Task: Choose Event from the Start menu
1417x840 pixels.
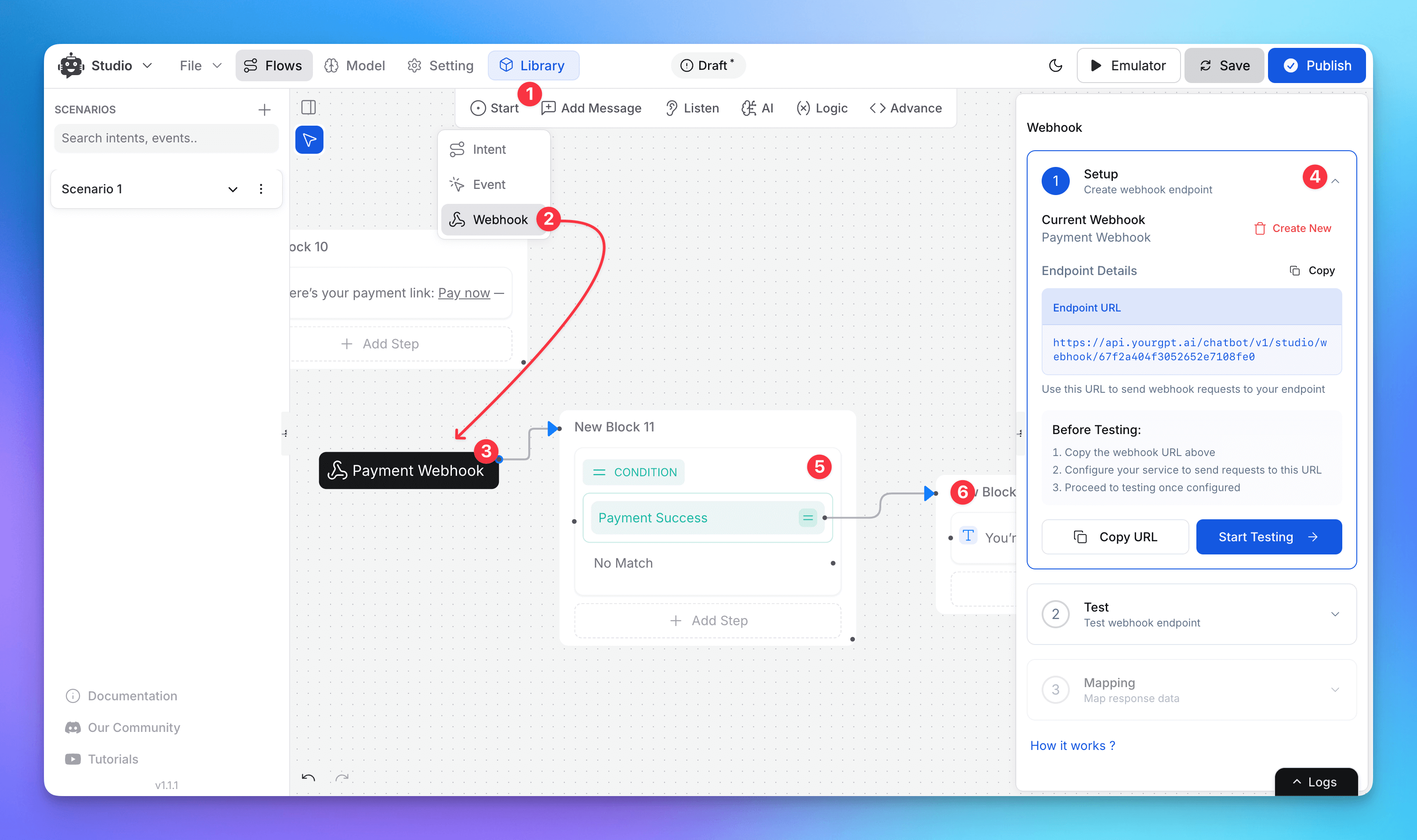Action: coord(494,185)
